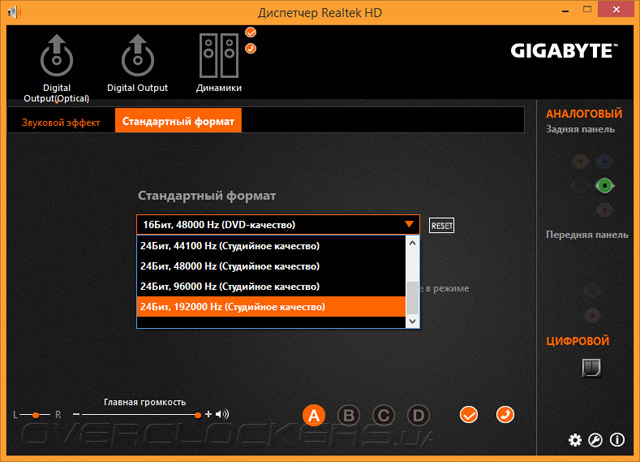Click the format list scrollbar down arrow
Viewport: 640px width, 462px height.
[x=412, y=321]
